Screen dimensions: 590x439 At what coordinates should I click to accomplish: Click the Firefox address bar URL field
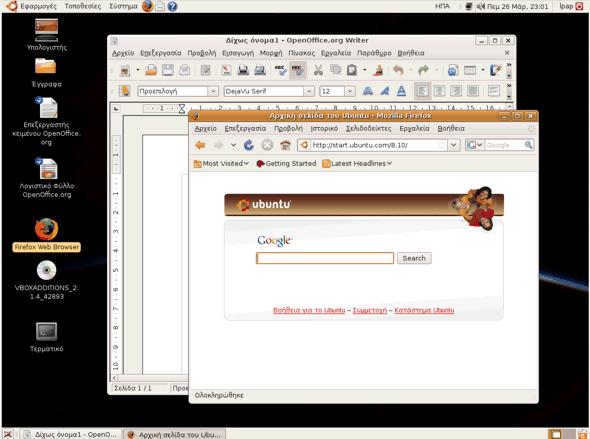tap(373, 145)
